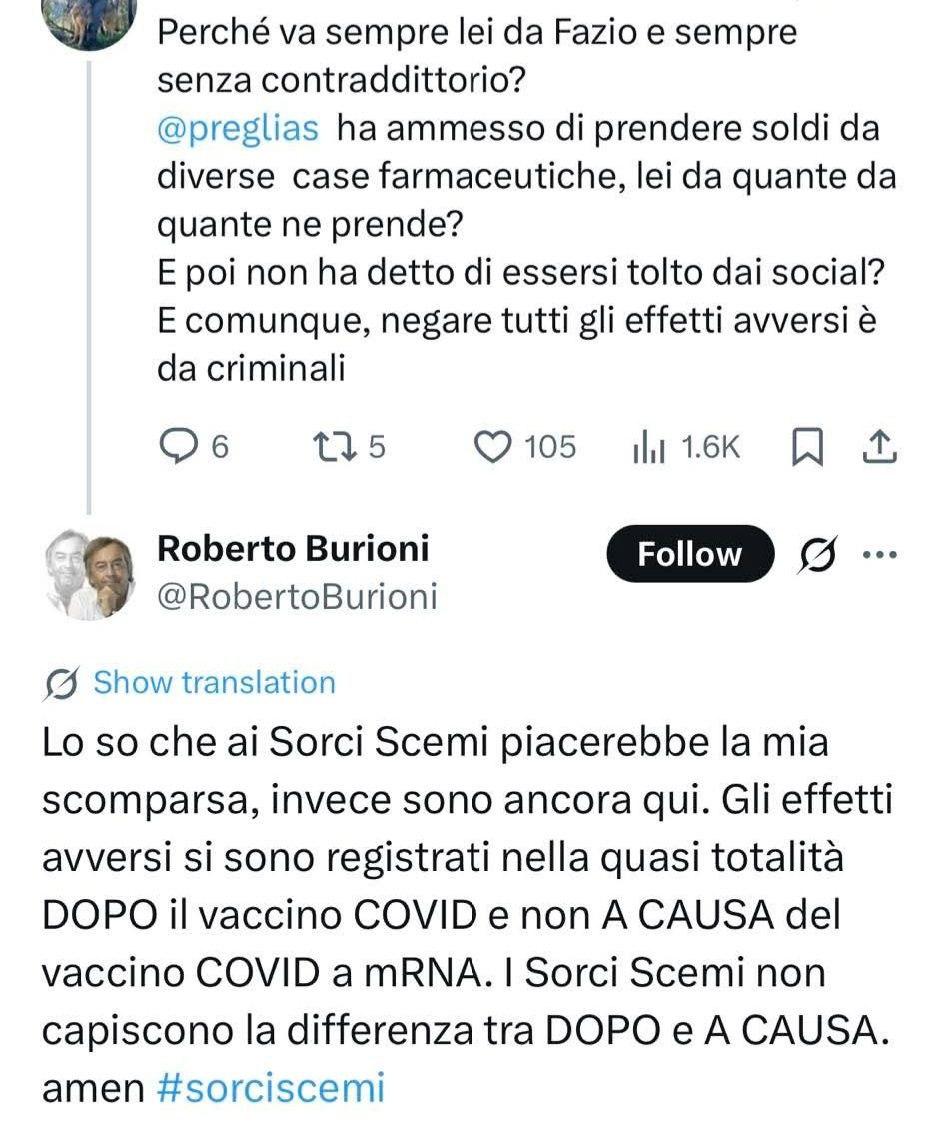Open the three-dots more options menu
This screenshot has width=944, height=1130.
(879, 554)
